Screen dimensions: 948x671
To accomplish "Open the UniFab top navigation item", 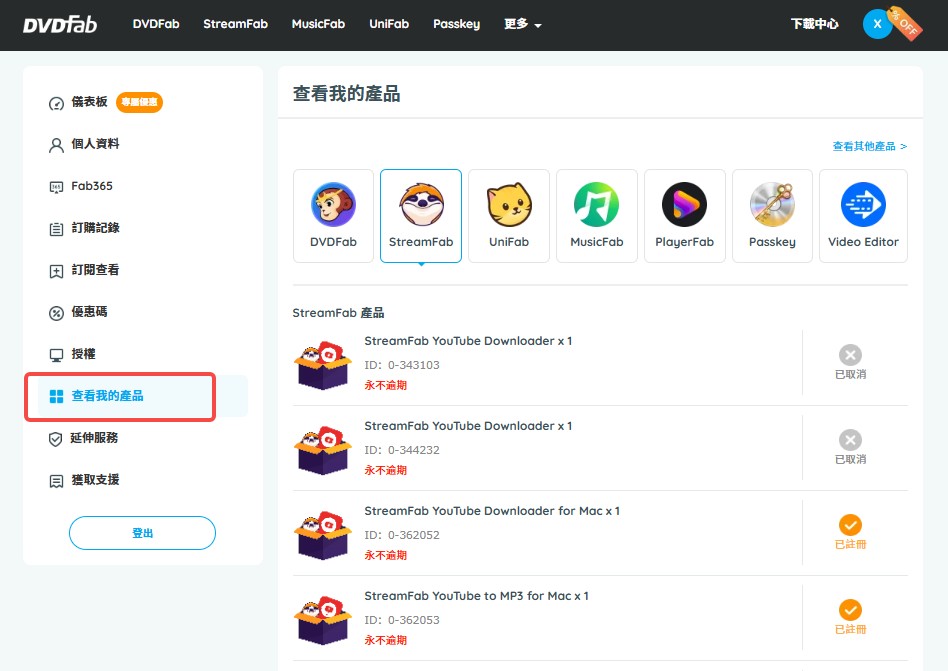I will (389, 24).
